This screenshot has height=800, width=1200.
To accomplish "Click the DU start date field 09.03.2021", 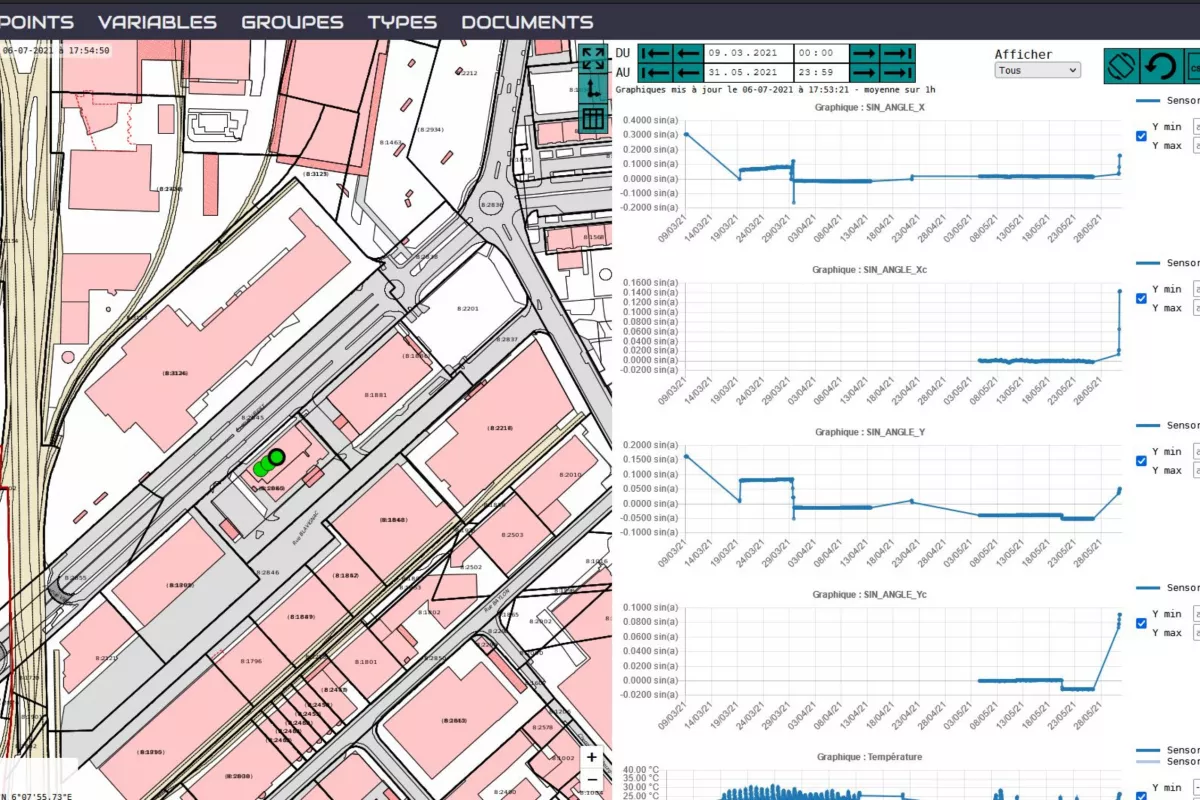I will [x=743, y=53].
